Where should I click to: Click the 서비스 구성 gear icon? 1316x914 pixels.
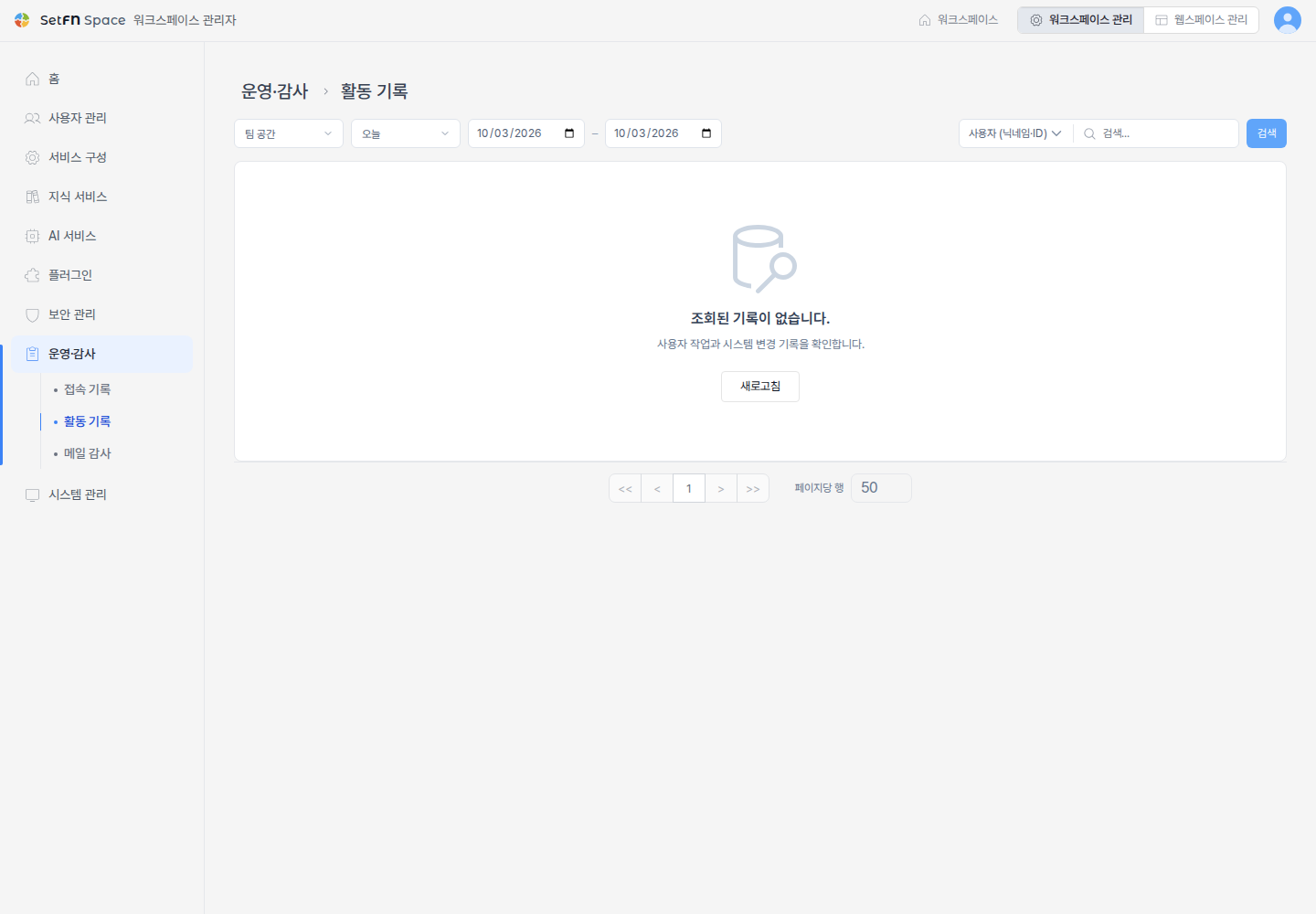pos(32,157)
